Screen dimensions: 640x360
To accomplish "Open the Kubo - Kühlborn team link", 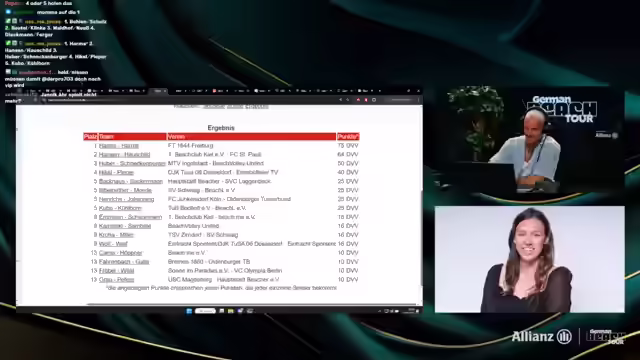I will [120, 208].
